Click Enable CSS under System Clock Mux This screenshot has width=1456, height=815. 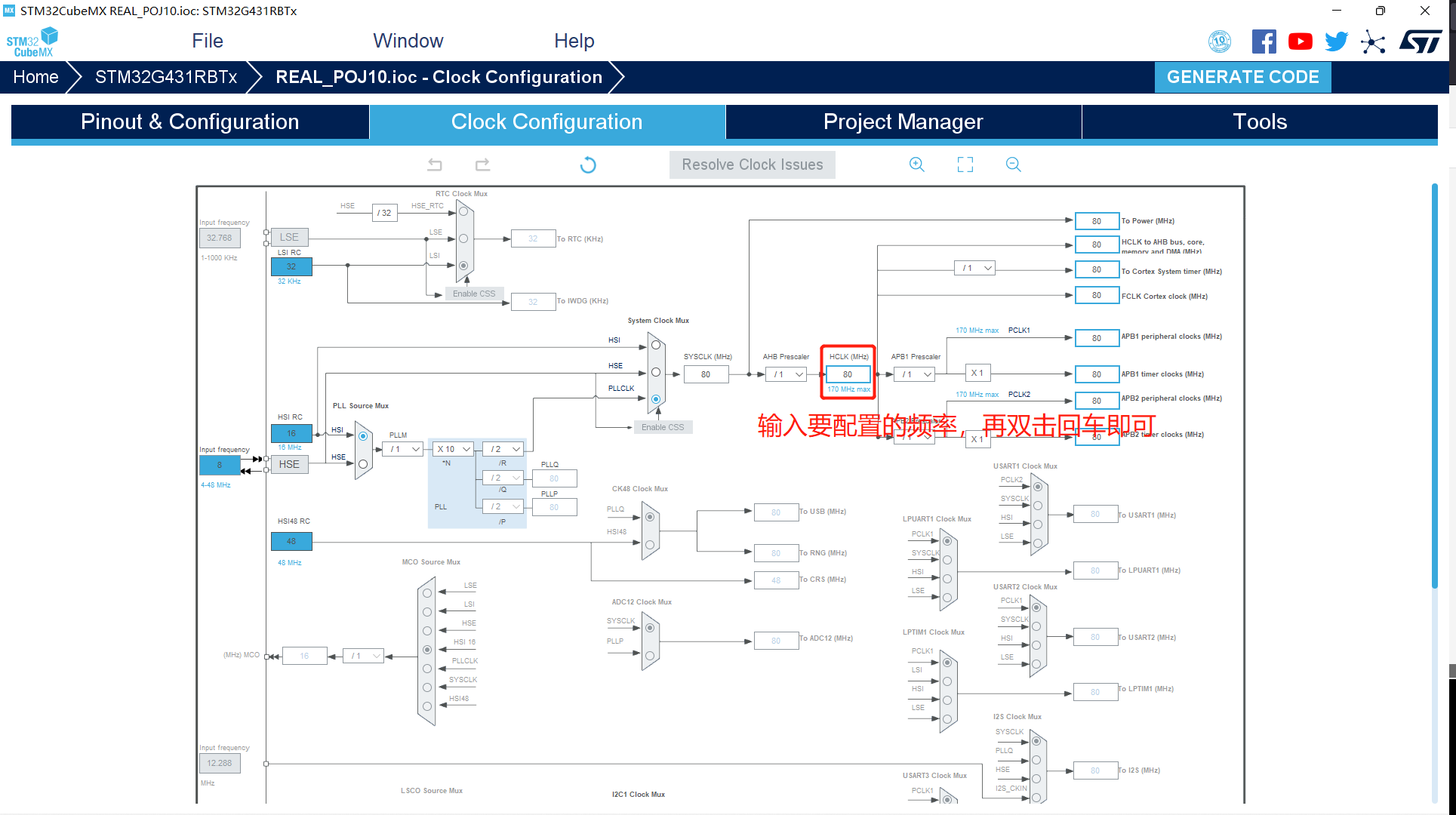tap(663, 427)
